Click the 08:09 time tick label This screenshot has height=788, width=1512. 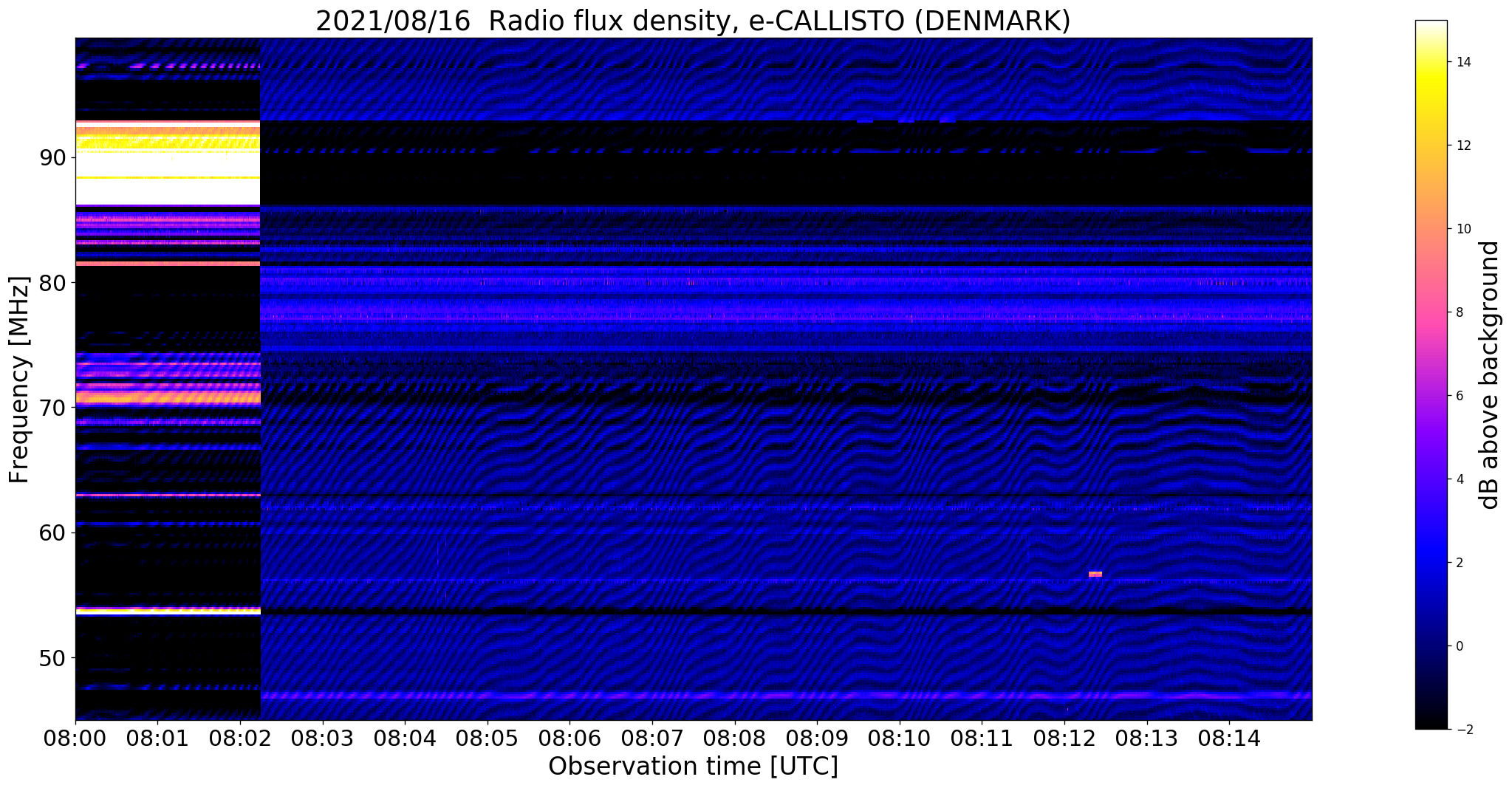coord(817,738)
